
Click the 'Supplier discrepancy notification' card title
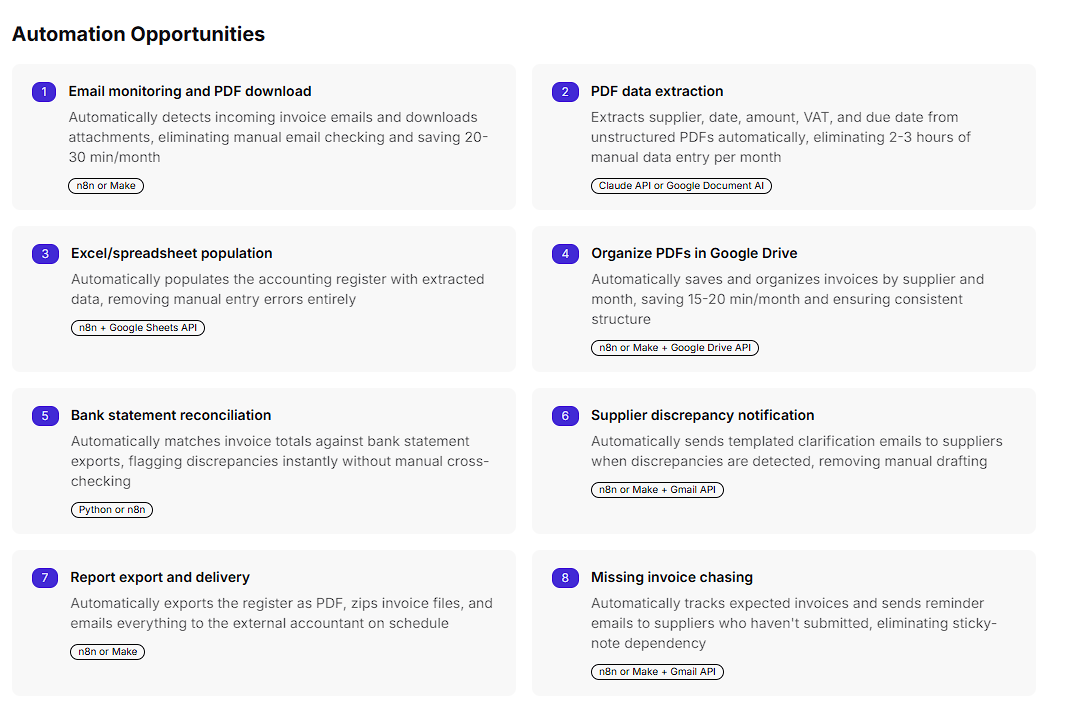tap(702, 415)
